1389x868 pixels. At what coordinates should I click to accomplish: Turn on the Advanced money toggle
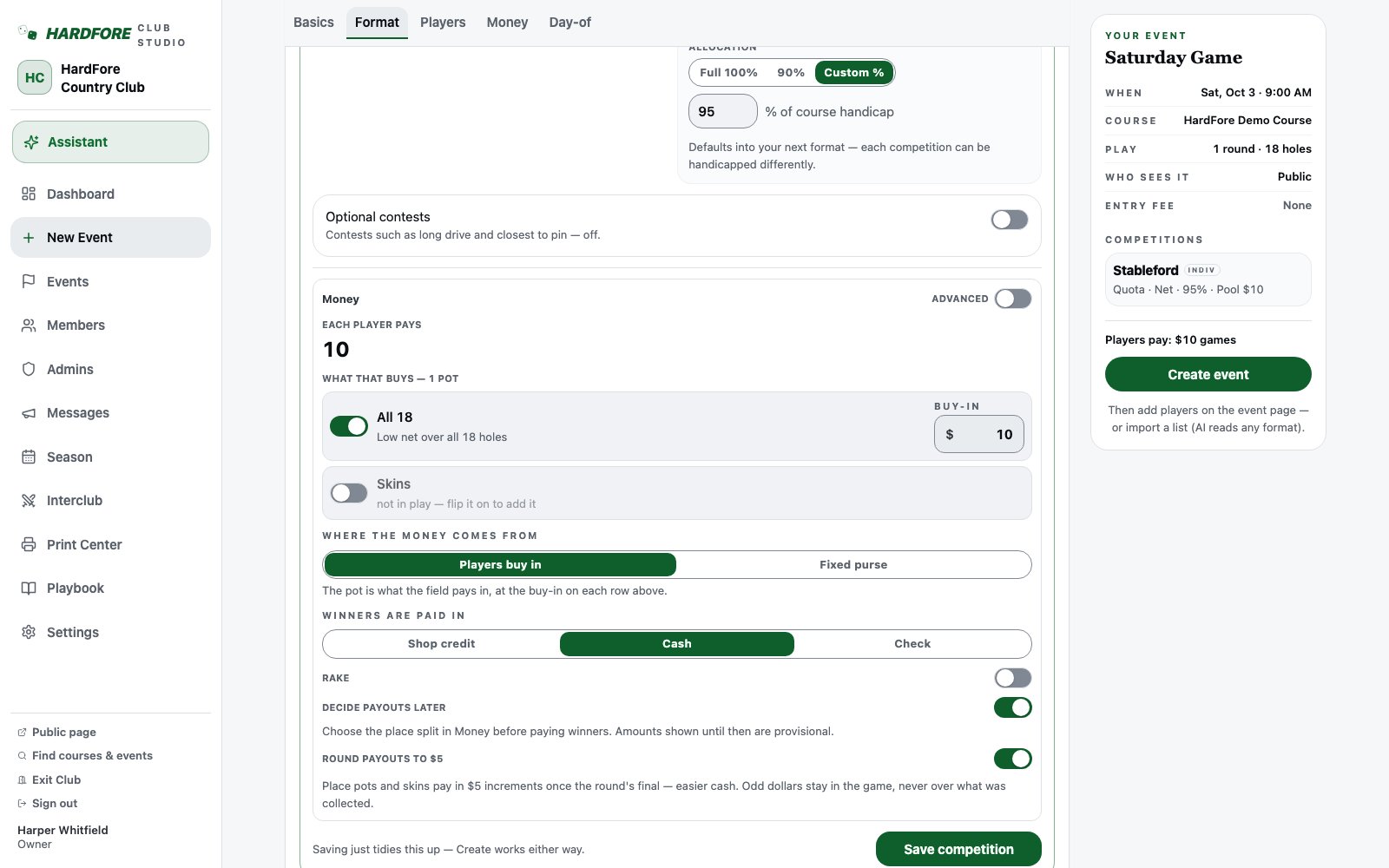point(1013,299)
